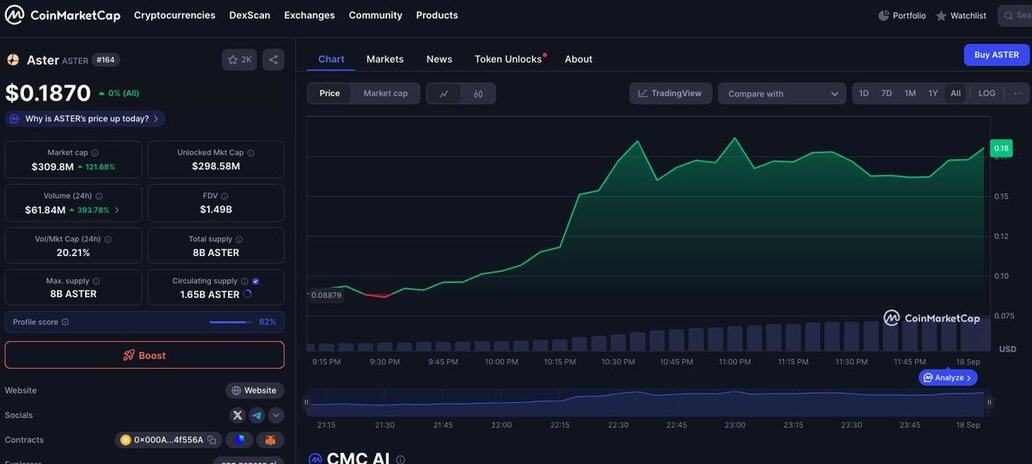The image size is (1032, 464).
Task: Expand more socials chevron
Action: tap(276, 415)
